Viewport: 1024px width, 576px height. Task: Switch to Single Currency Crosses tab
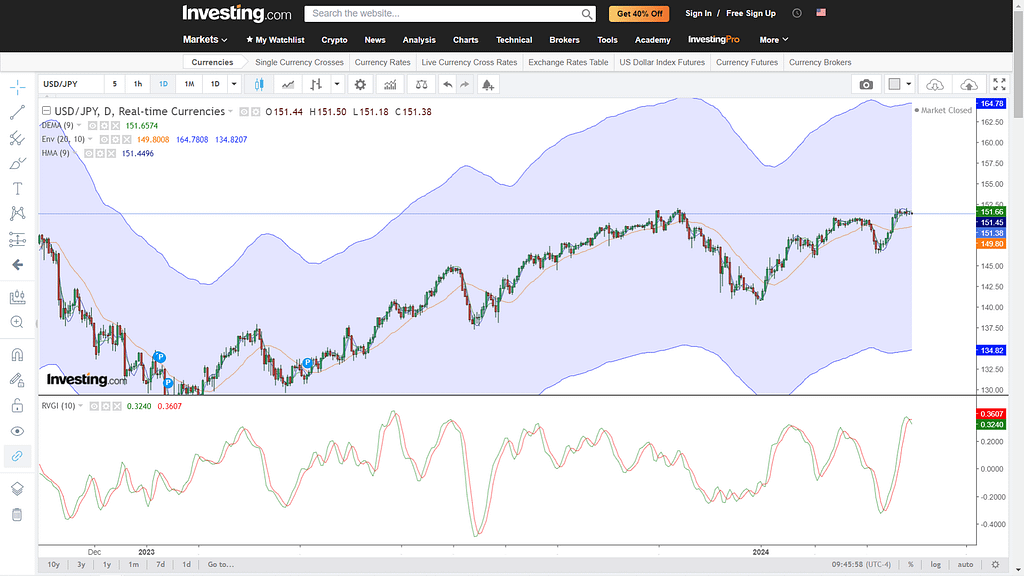299,62
